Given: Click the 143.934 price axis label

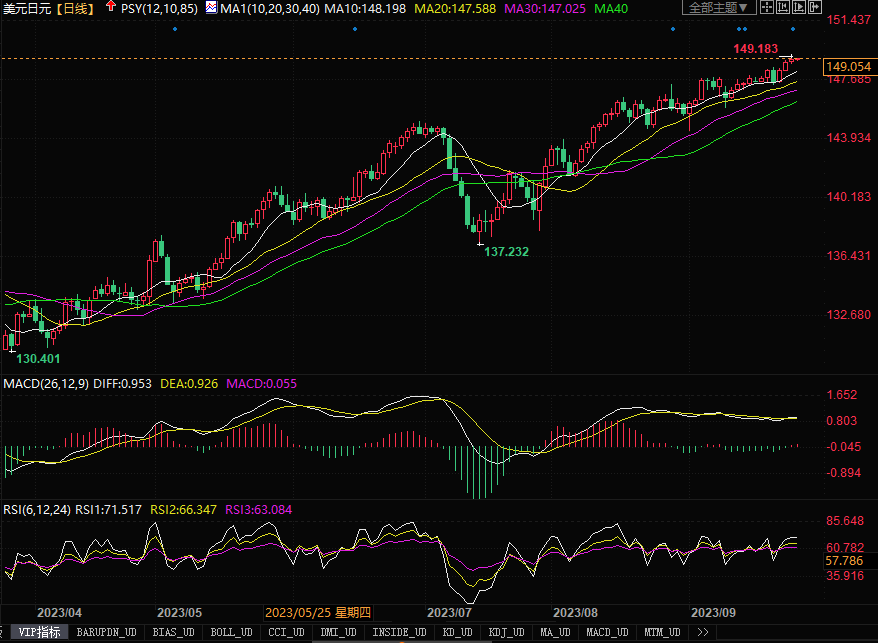Looking at the screenshot, I should tap(849, 138).
